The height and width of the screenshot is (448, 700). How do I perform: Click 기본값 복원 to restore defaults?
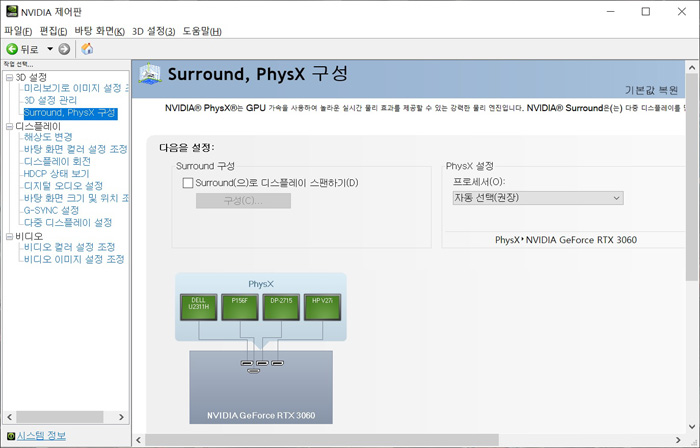(651, 91)
